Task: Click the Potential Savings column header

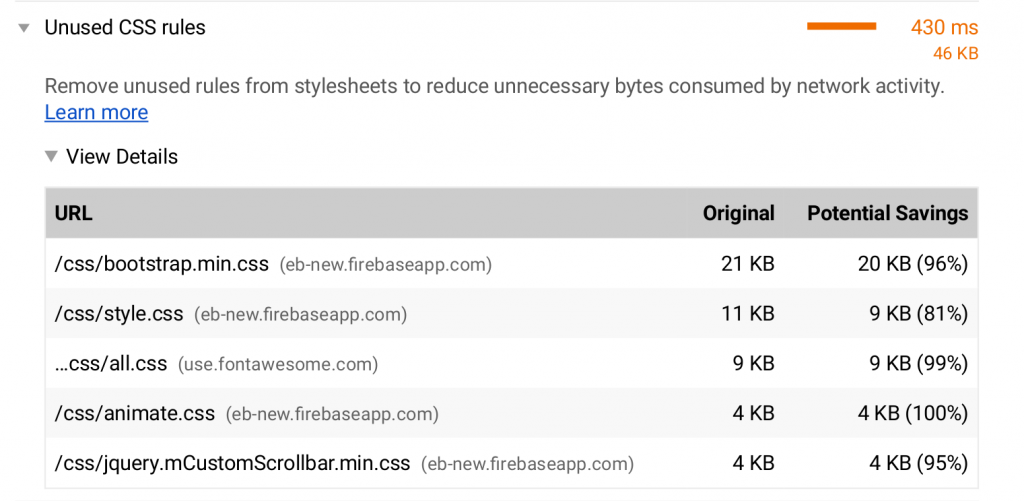Action: click(887, 213)
